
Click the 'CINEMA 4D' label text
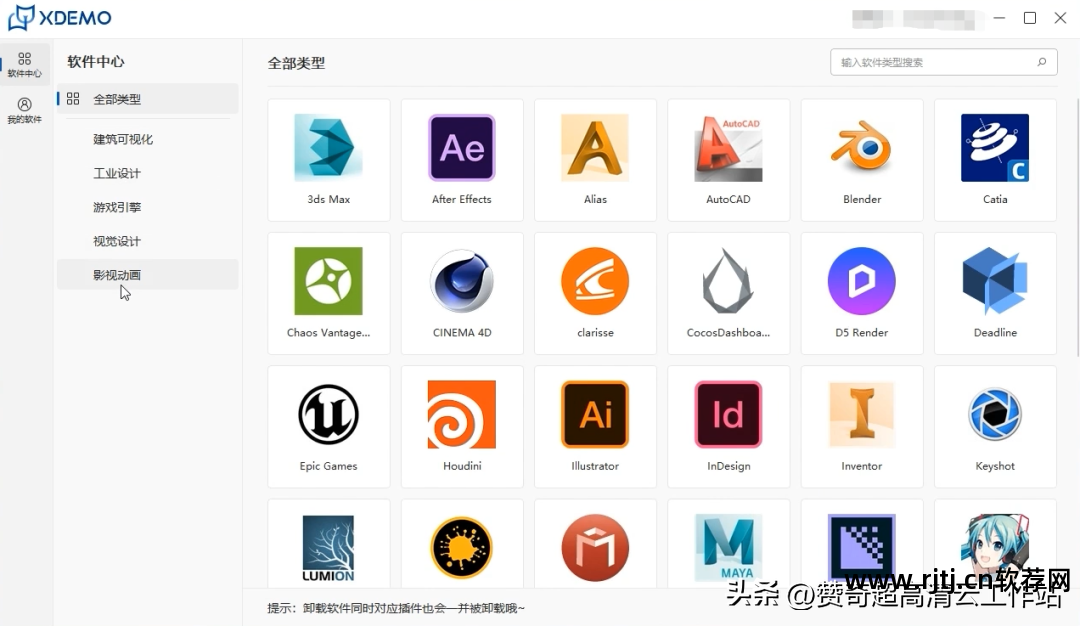click(x=461, y=332)
